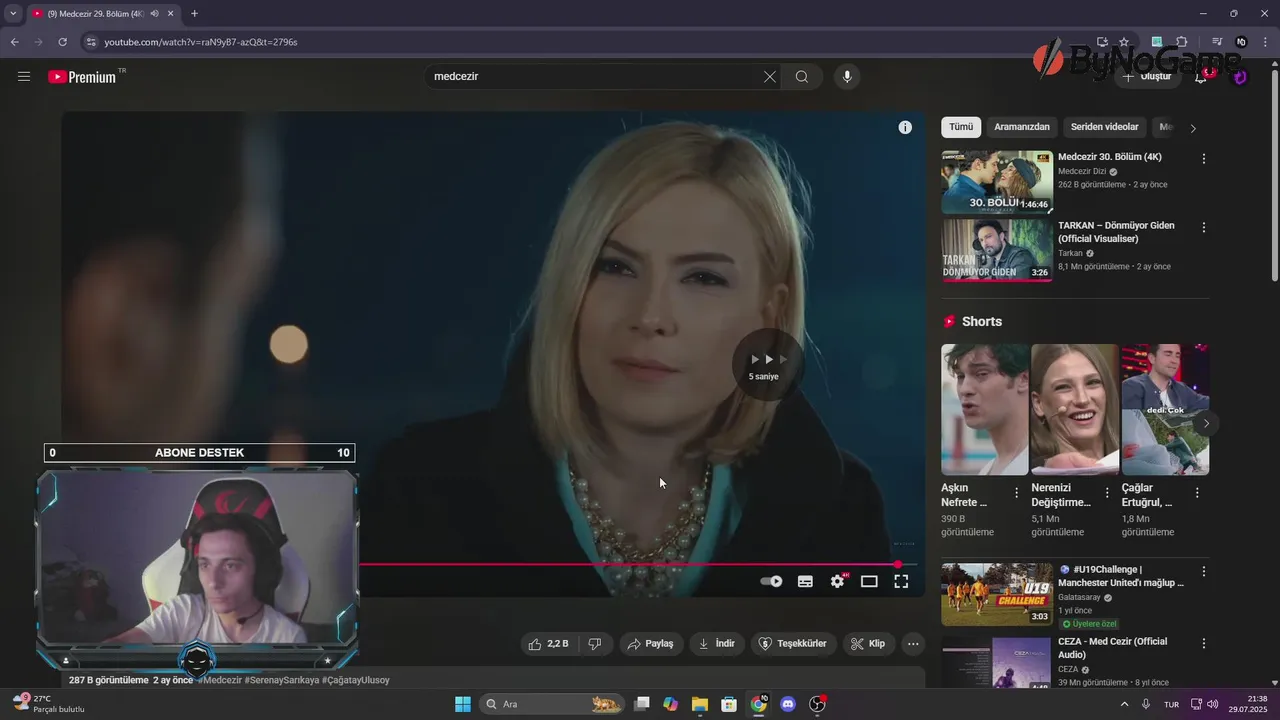This screenshot has width=1280, height=720.
Task: Open Chrome profile avatar
Action: click(1241, 42)
